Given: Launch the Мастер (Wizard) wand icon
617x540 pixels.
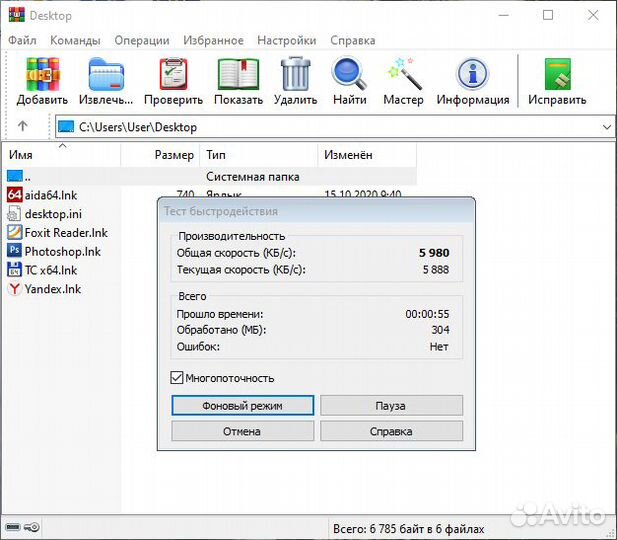Looking at the screenshot, I should (403, 76).
